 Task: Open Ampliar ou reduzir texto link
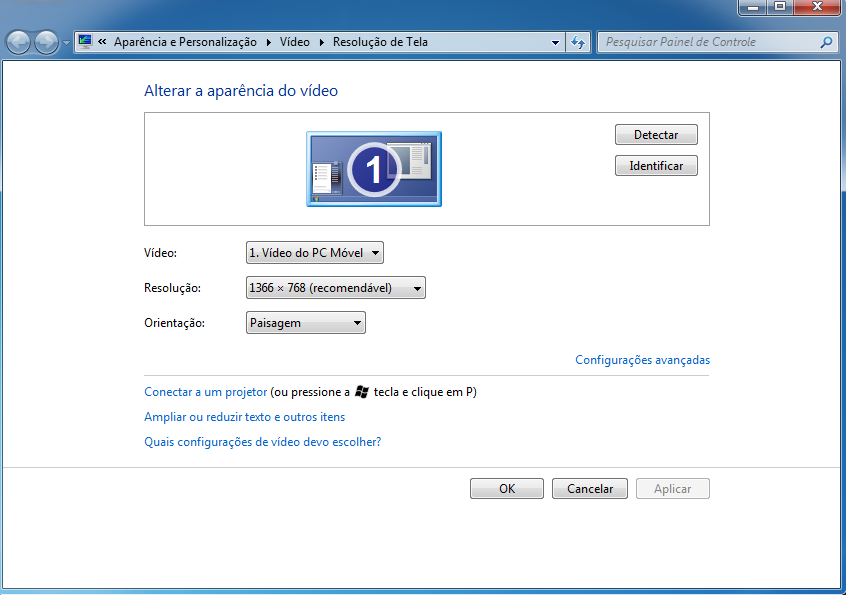tap(244, 417)
